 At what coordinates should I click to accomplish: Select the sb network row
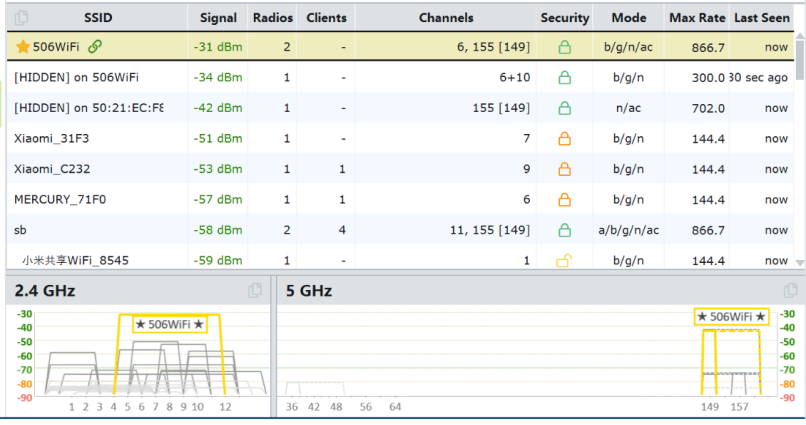point(400,230)
